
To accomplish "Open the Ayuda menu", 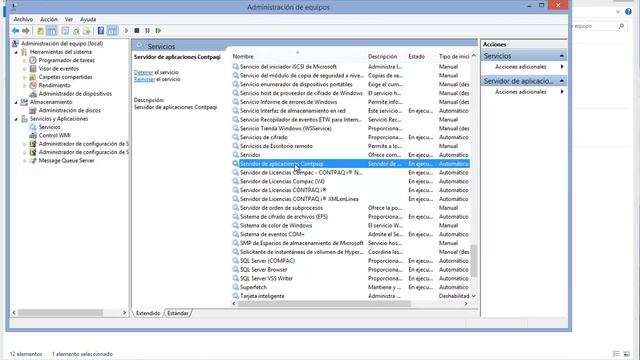I will coord(88,19).
